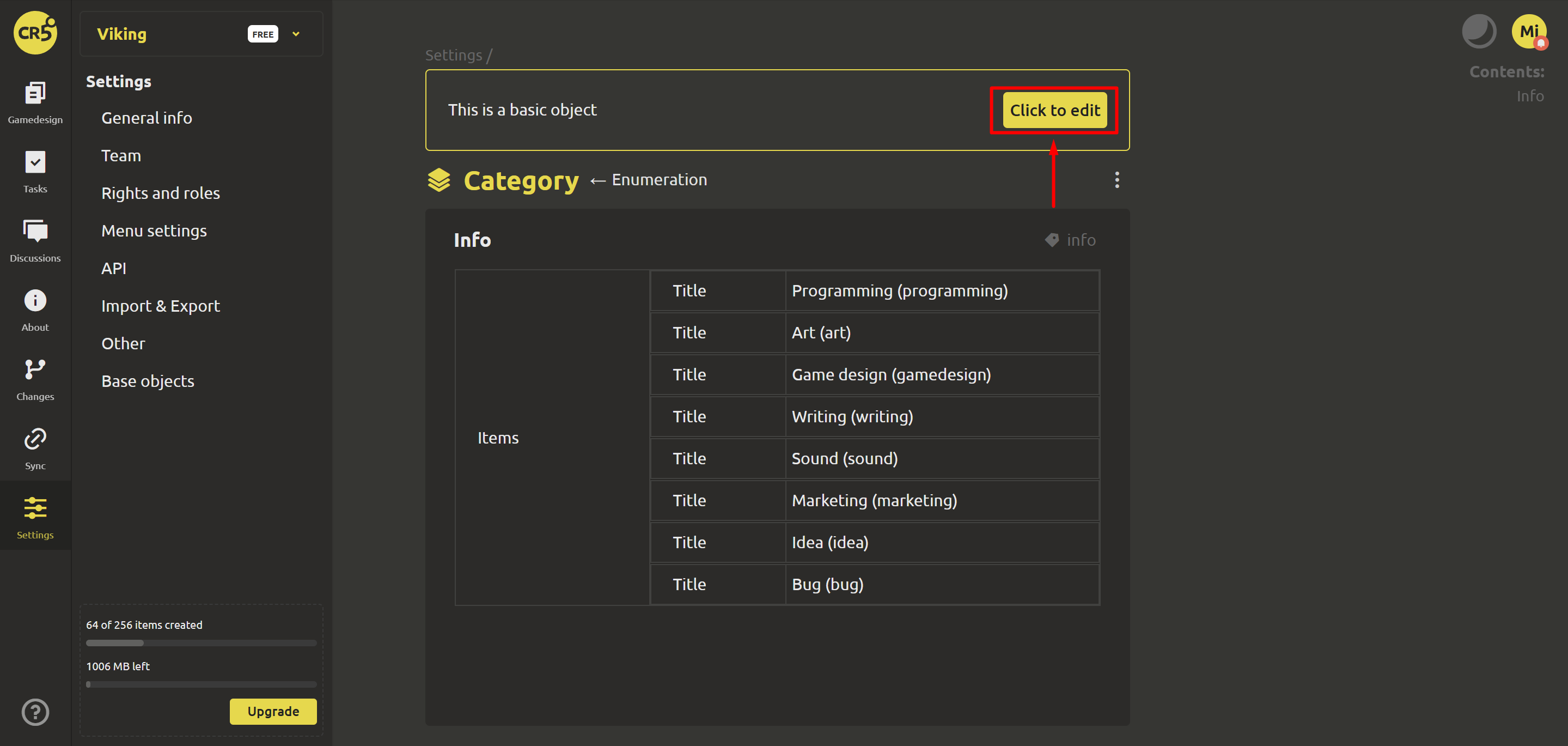This screenshot has width=1568, height=746.
Task: Open the Changes section
Action: point(35,379)
